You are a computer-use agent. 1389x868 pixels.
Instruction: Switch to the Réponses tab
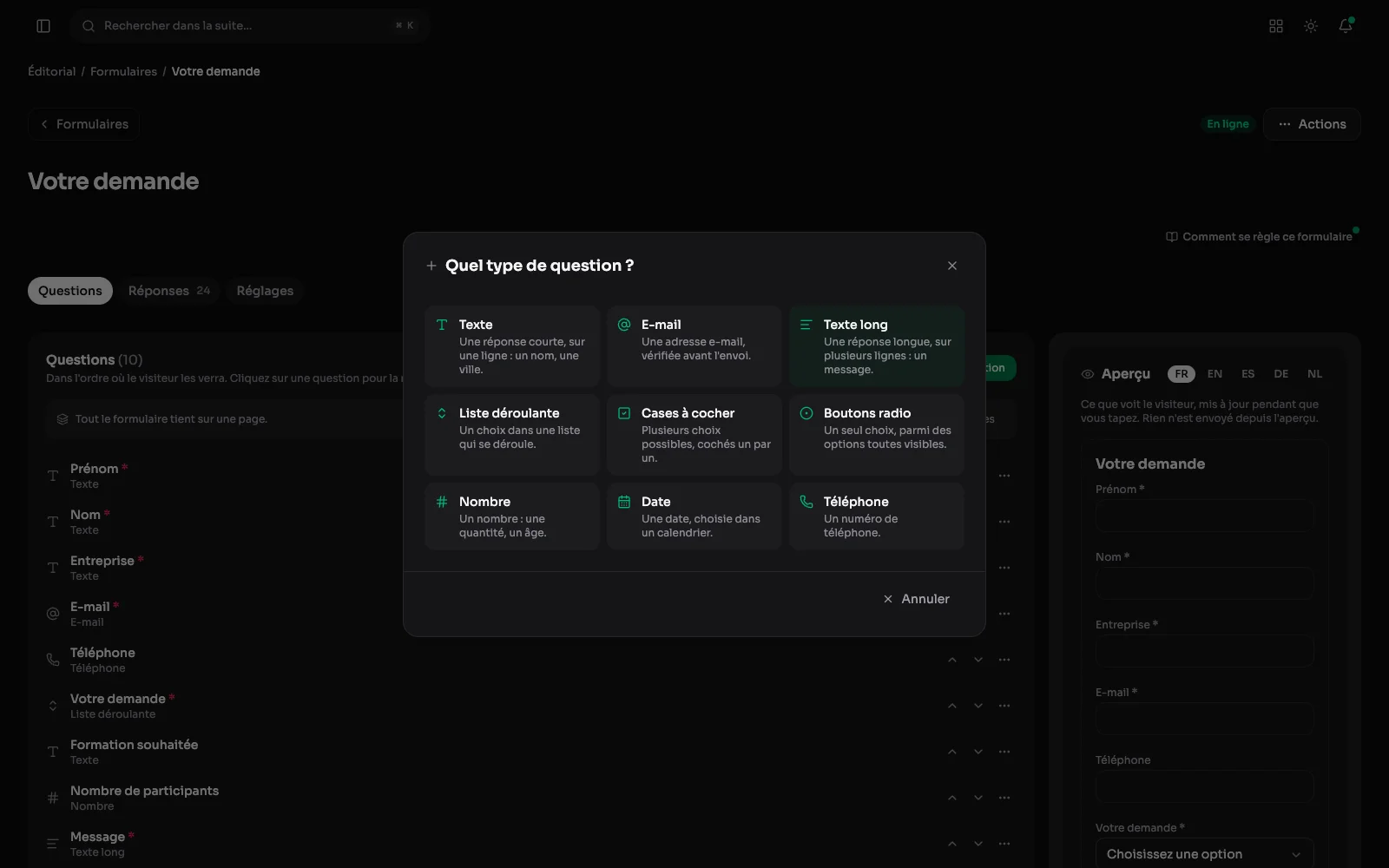point(169,291)
